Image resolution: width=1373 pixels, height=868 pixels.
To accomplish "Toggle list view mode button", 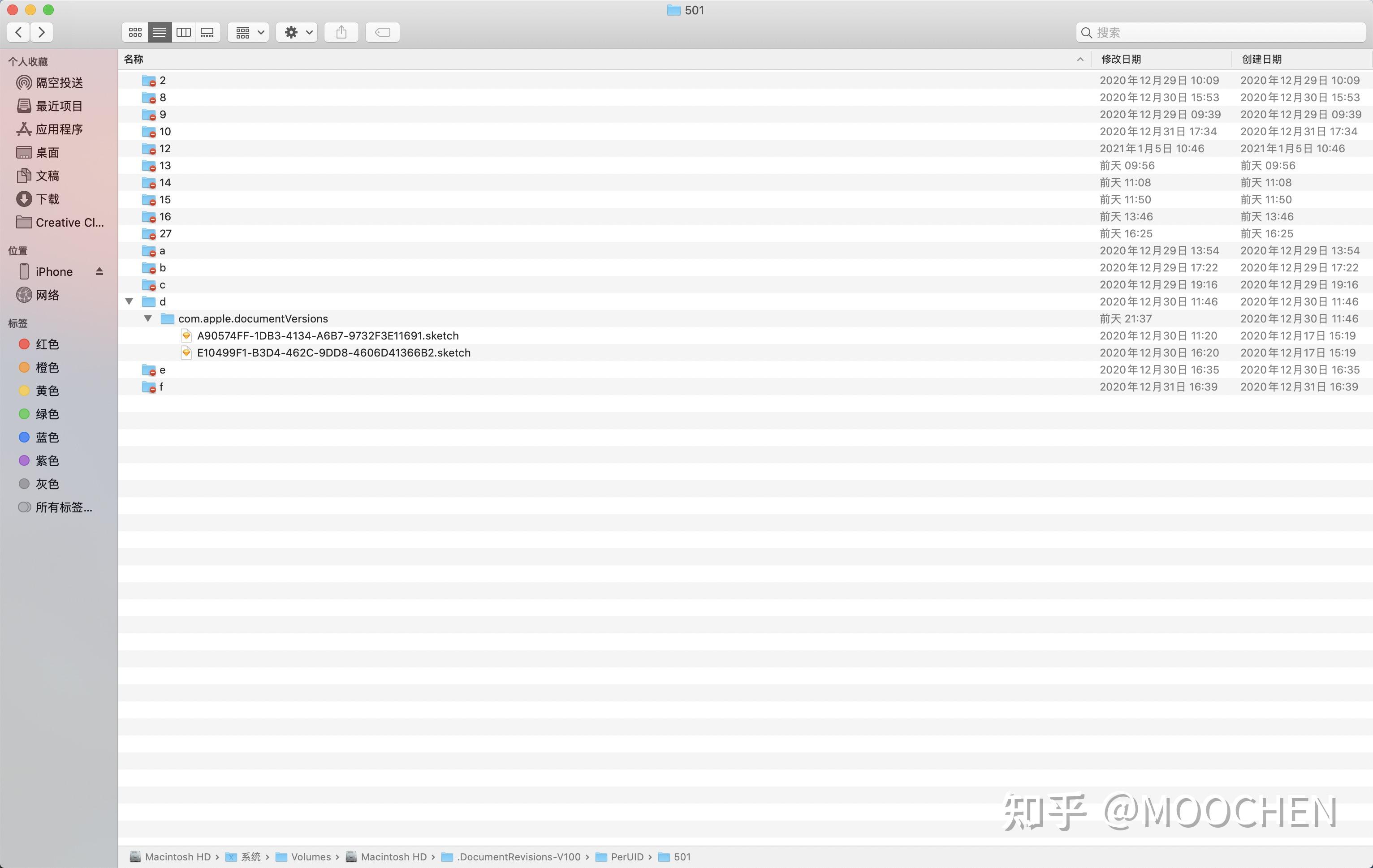I will (160, 33).
